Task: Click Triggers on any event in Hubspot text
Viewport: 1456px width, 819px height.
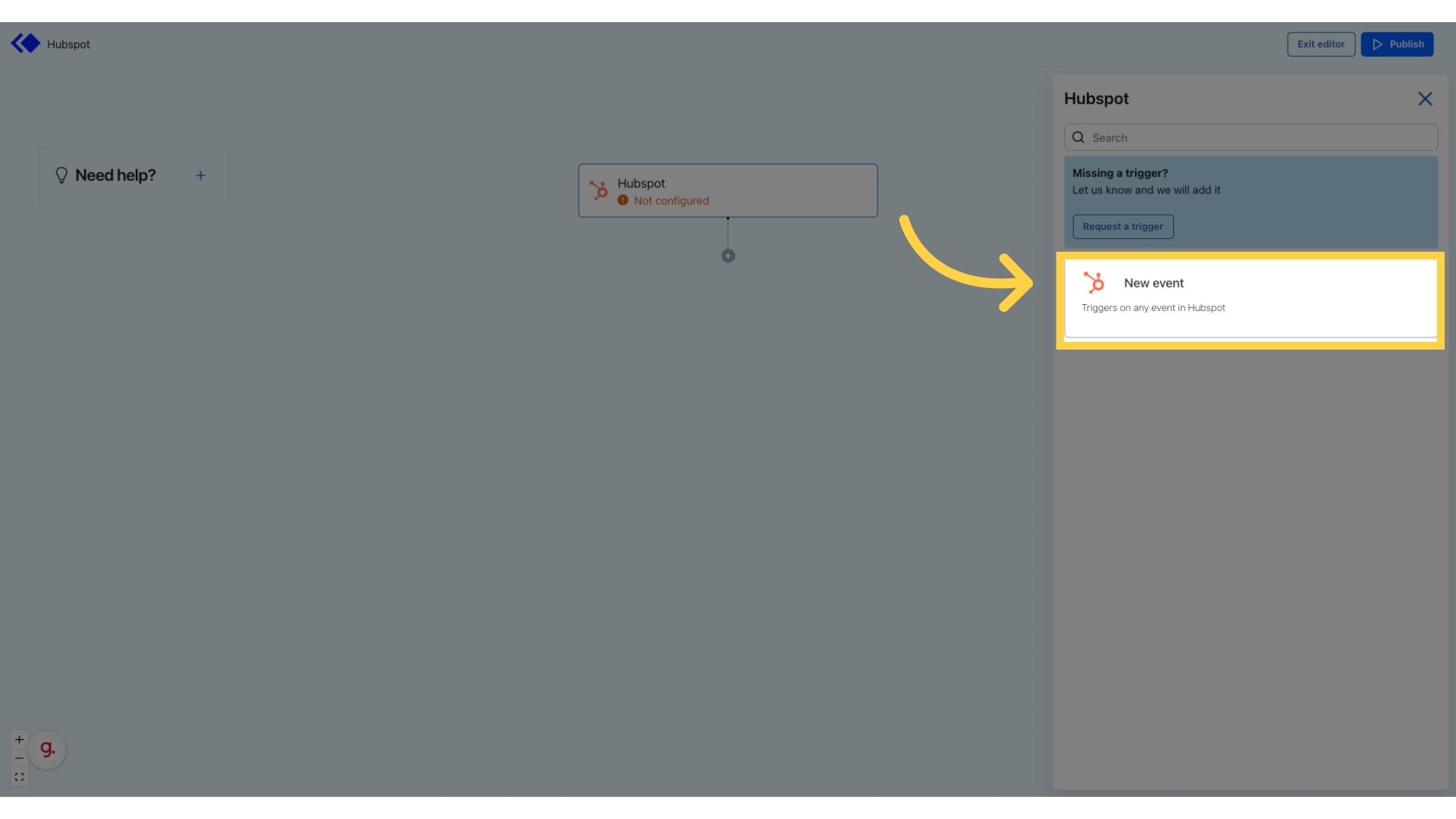Action: [1153, 308]
